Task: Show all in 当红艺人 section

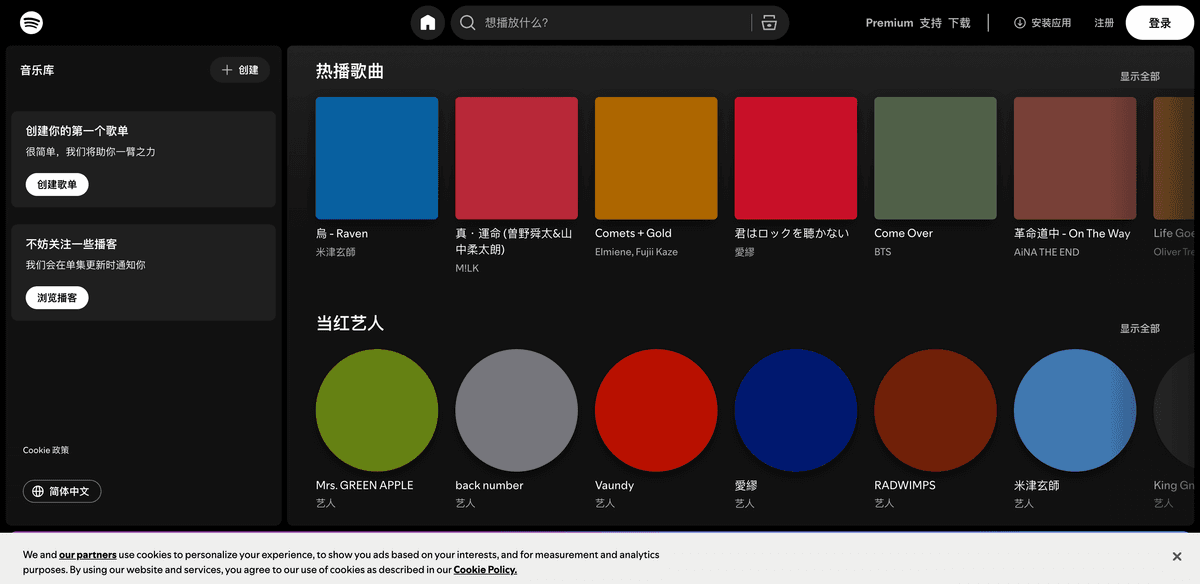Action: (x=1140, y=329)
